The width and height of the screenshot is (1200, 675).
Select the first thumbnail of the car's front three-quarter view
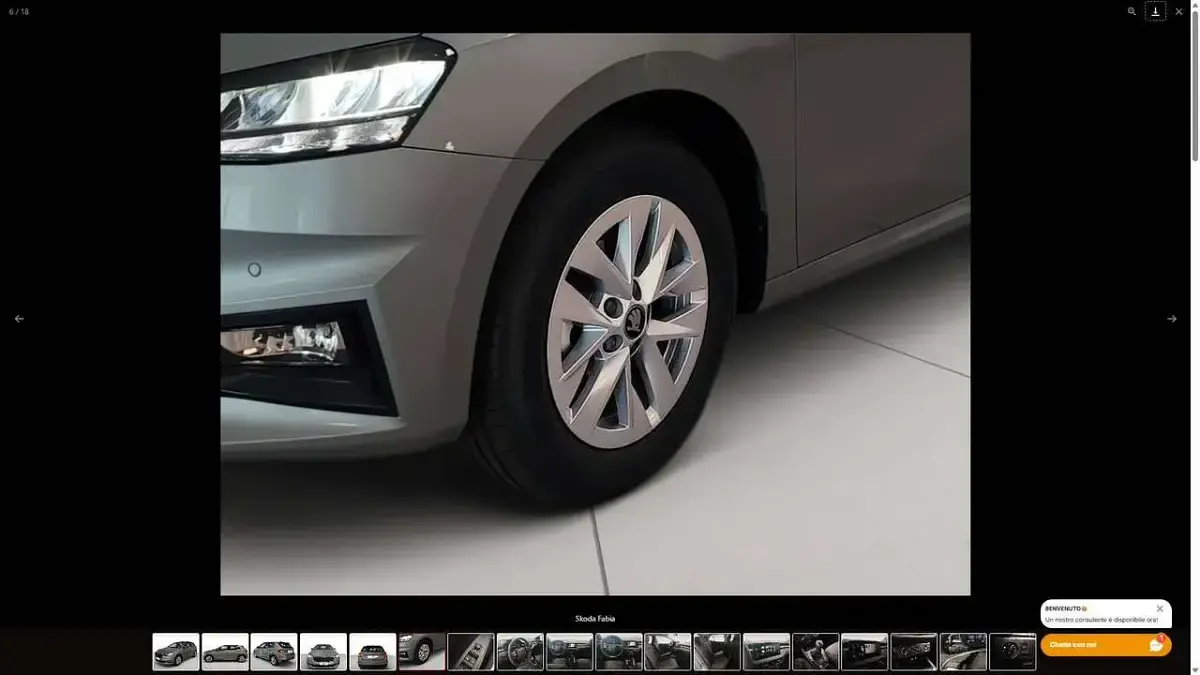(x=176, y=652)
